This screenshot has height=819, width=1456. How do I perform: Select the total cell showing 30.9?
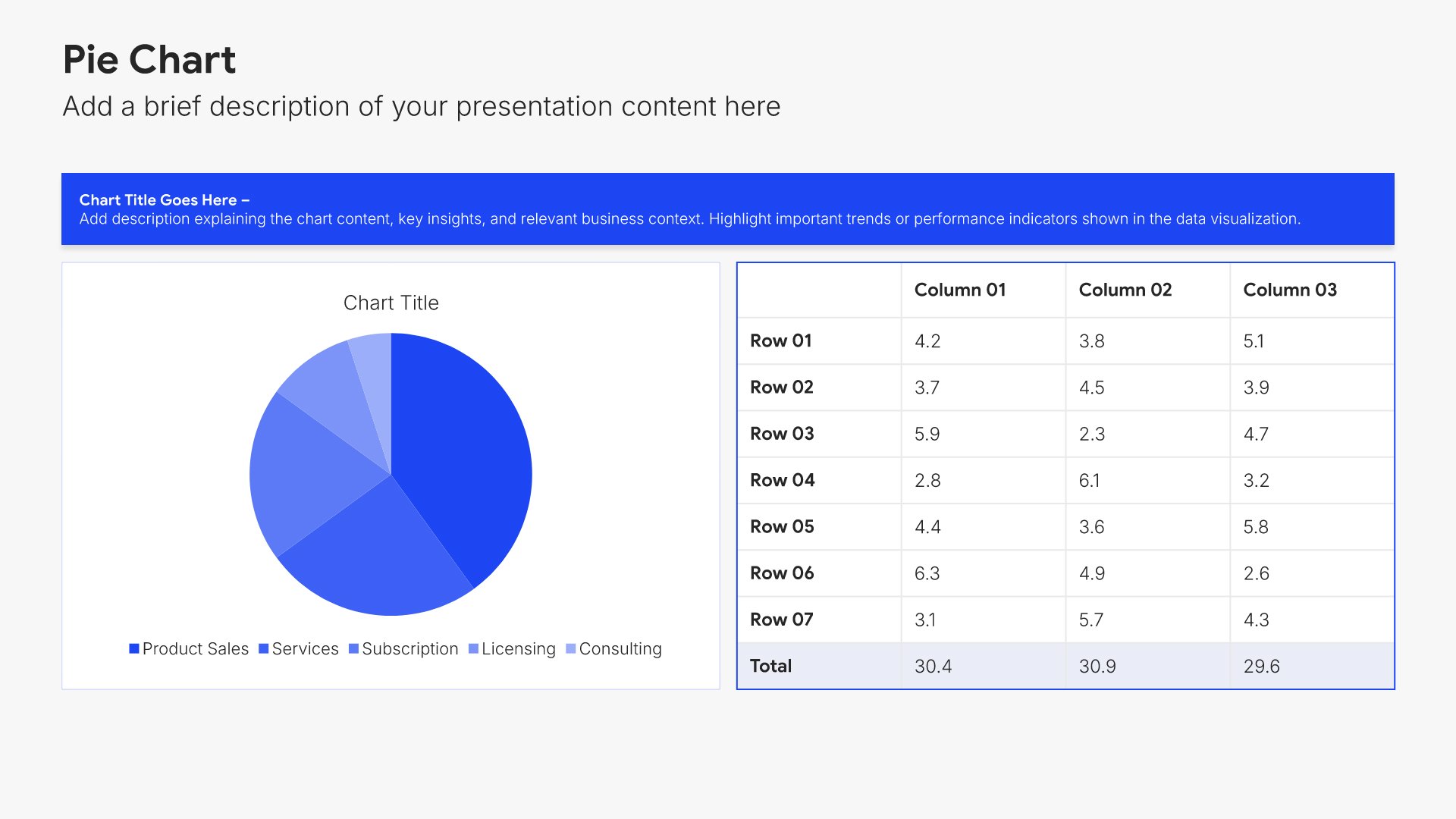pyautogui.click(x=1148, y=666)
